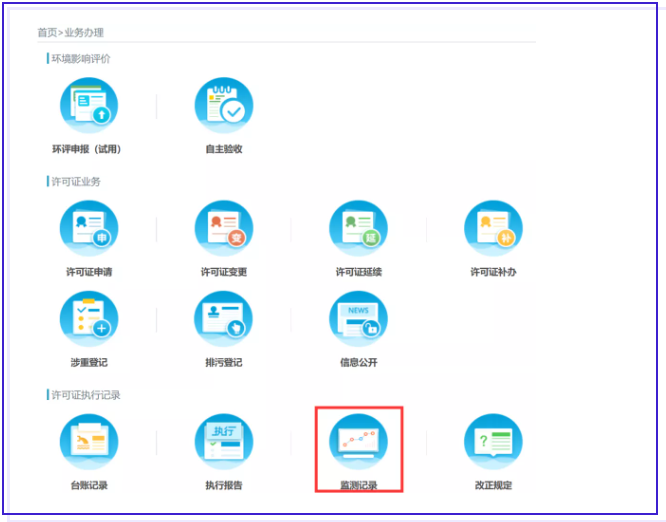Click the 许可证申请 text label
Viewport: 666px width, 522px height.
pos(88,272)
